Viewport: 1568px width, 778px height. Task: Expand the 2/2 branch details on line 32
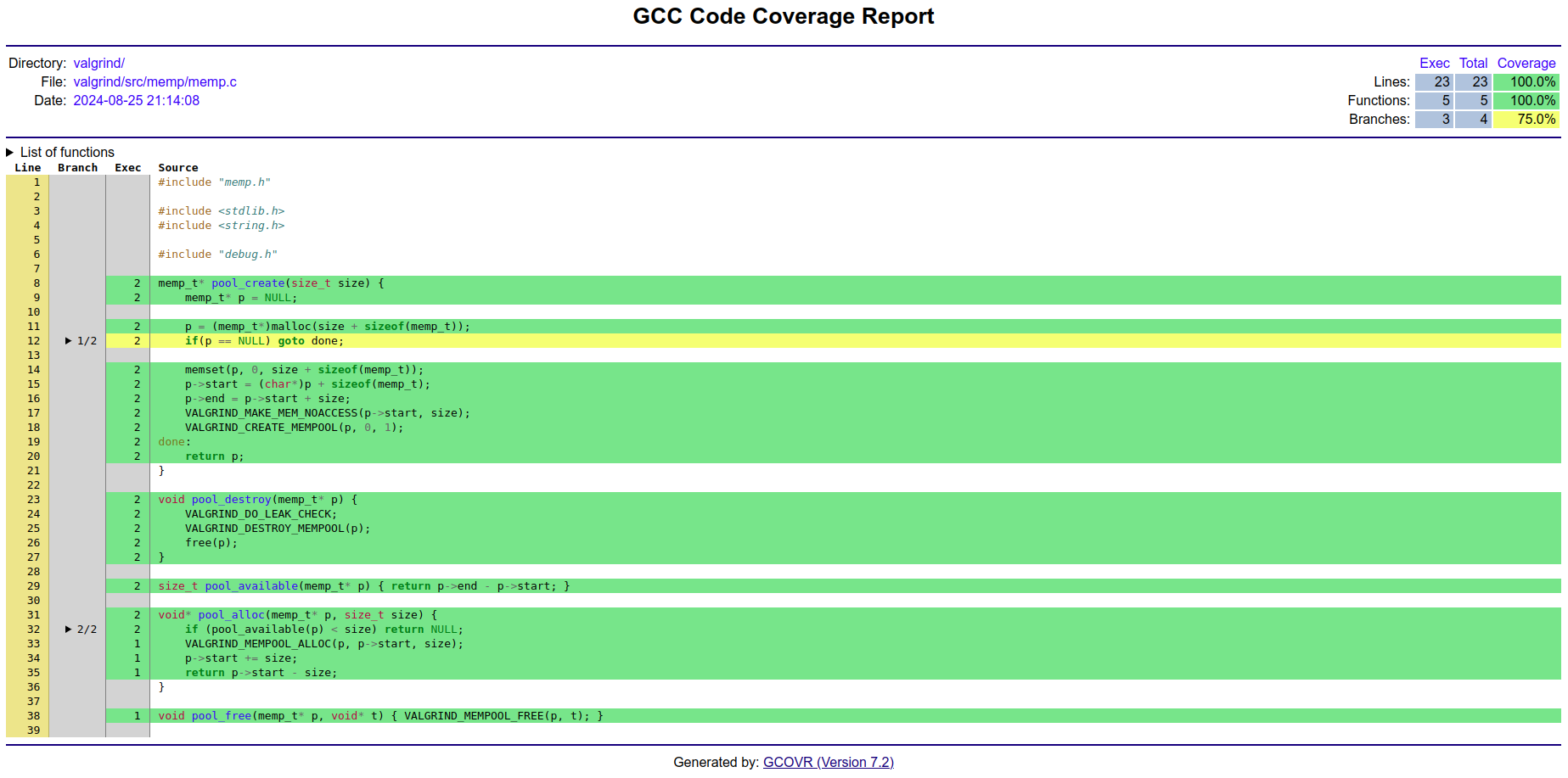81,630
